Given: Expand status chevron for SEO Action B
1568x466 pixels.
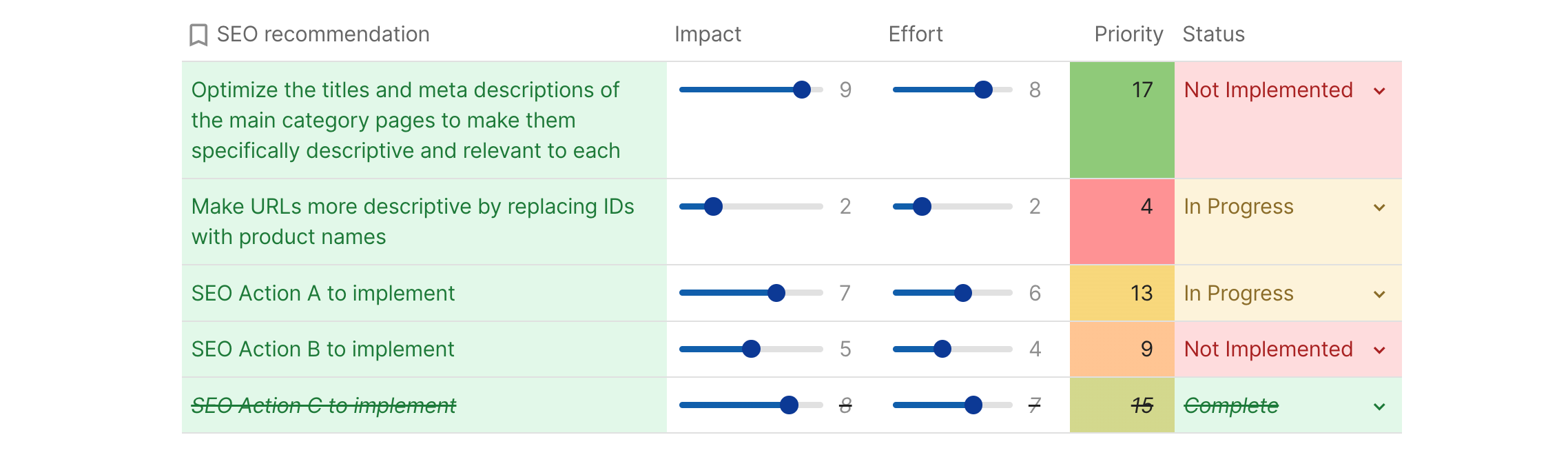Looking at the screenshot, I should point(1379,350).
